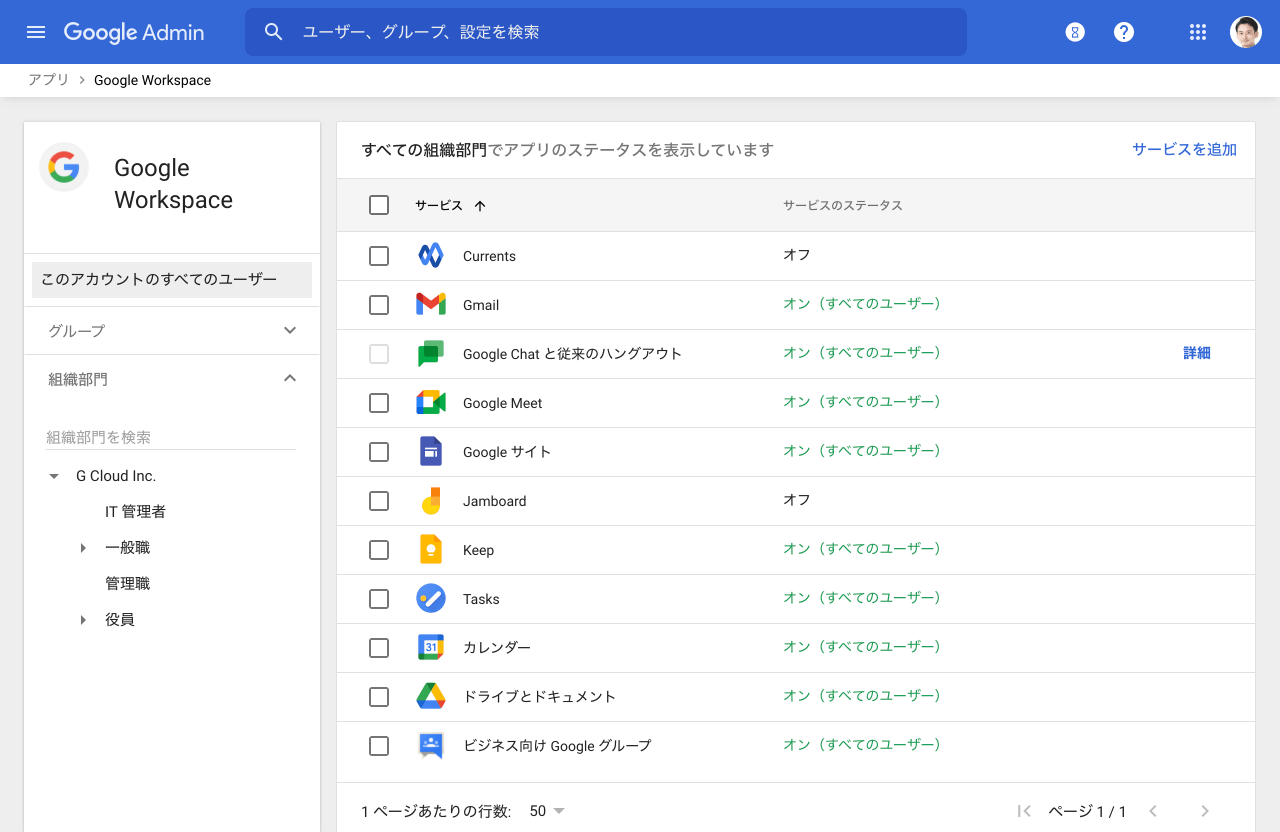Screen dimensions: 1280x832
Task: Click Currents status オフ
Action: coord(796,255)
